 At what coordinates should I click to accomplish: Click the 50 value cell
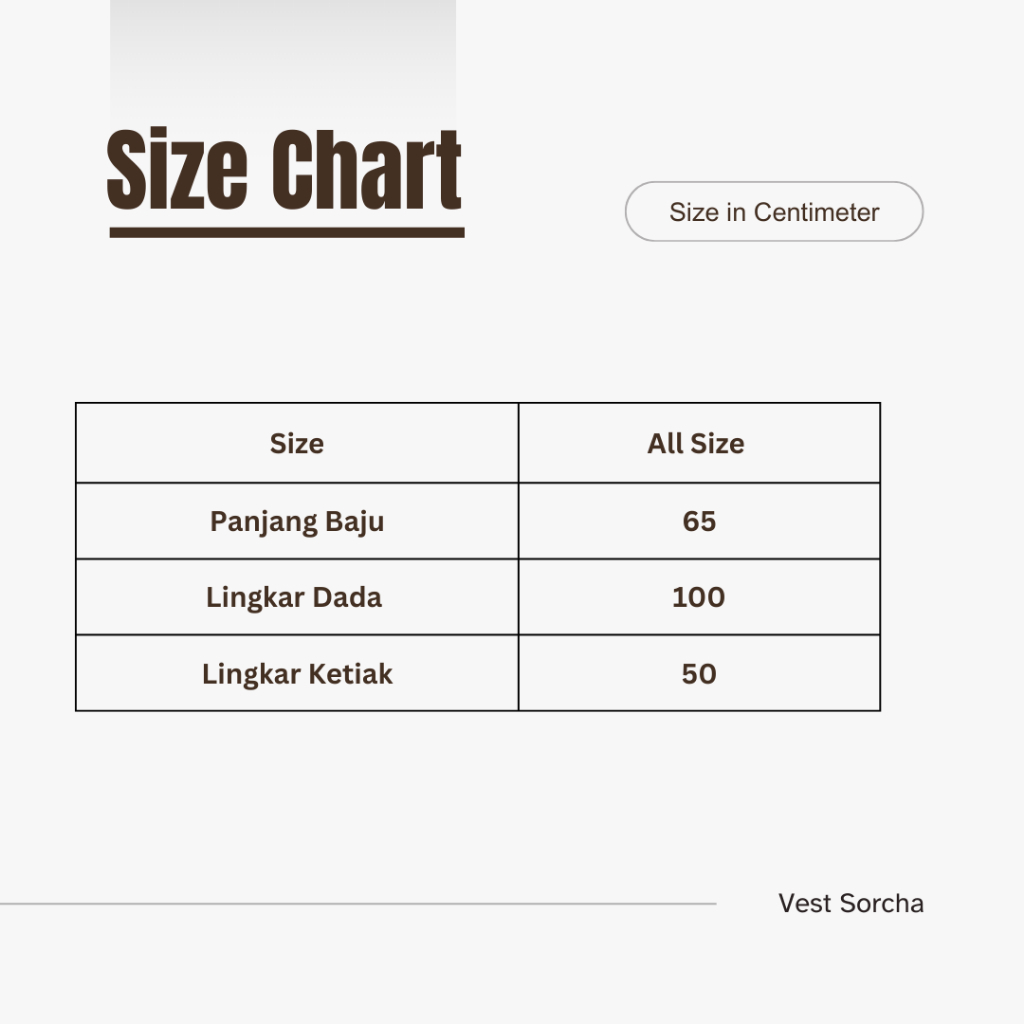click(699, 673)
